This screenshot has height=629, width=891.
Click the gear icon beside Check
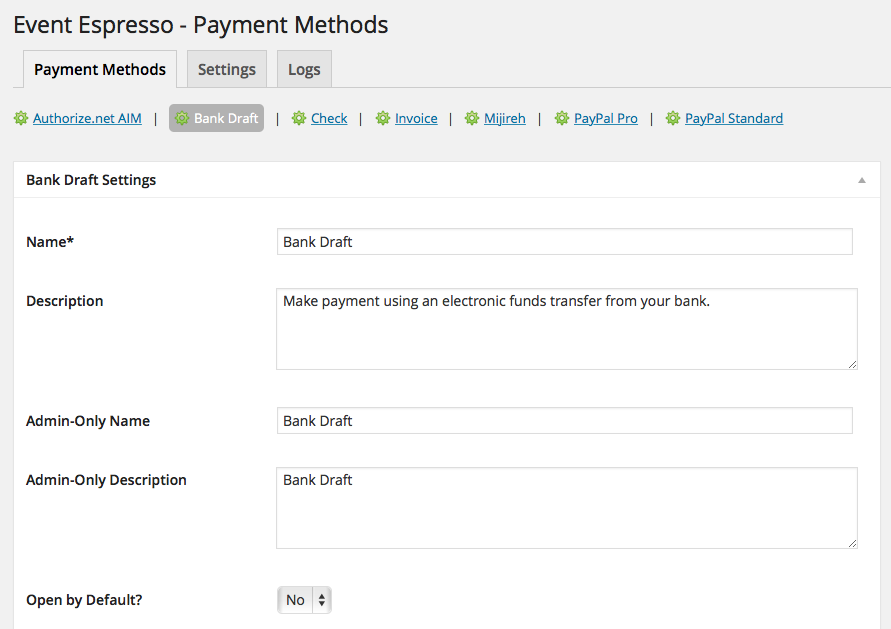(299, 118)
